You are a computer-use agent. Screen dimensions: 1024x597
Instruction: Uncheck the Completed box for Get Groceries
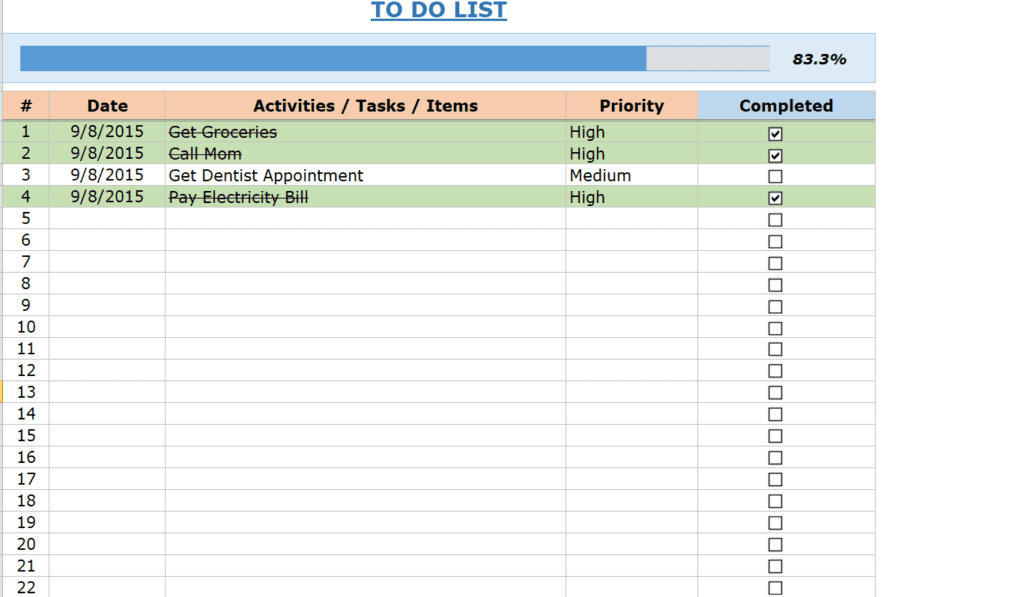tap(775, 134)
